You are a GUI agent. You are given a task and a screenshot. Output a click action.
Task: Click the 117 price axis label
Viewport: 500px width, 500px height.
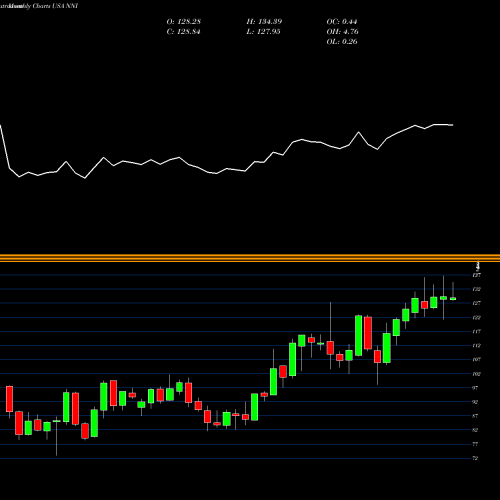tap(476, 332)
